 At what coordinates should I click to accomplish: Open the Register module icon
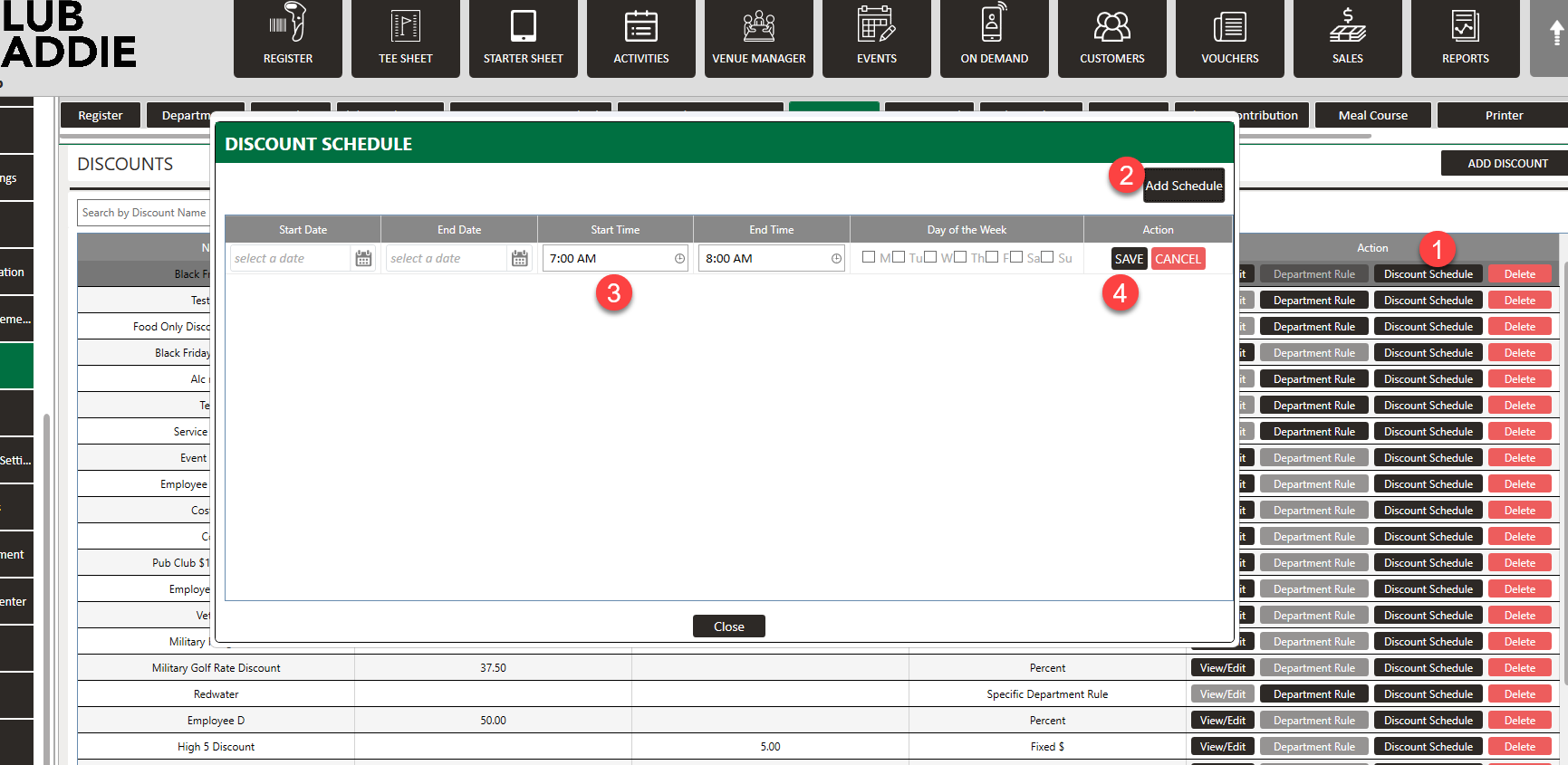pos(287,38)
